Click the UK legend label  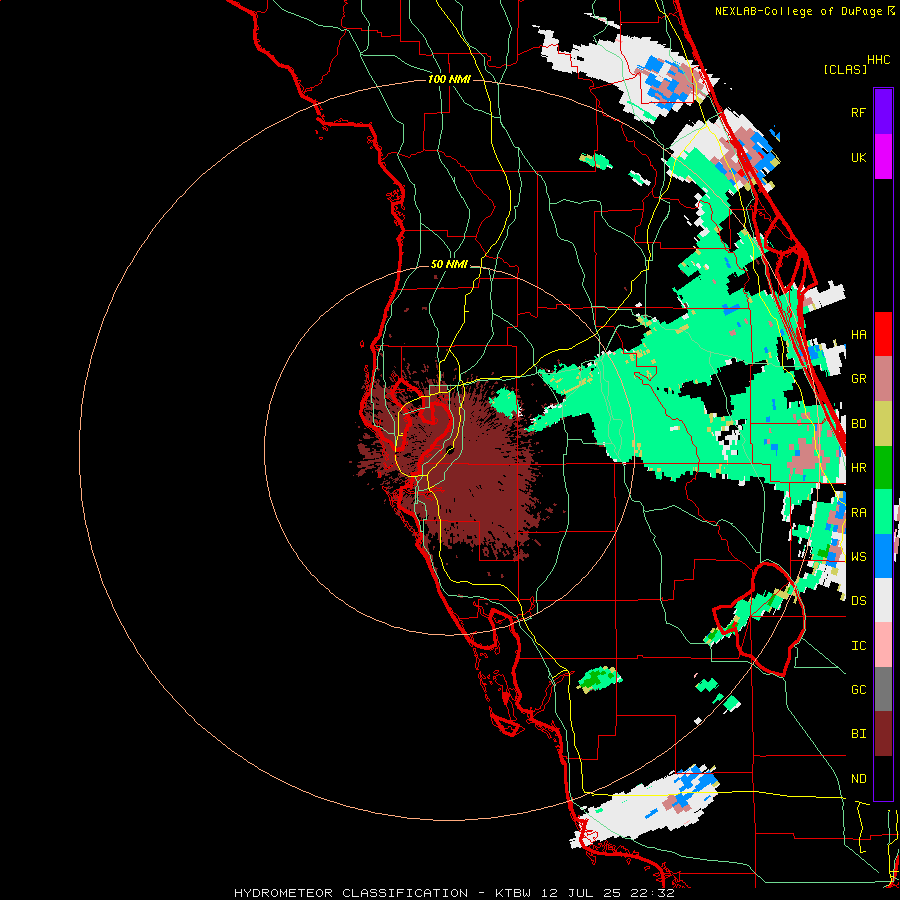(x=858, y=157)
